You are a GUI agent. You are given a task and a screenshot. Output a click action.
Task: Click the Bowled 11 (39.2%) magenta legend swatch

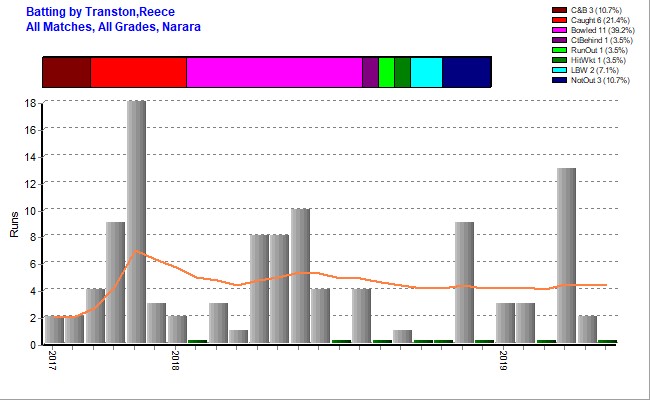pos(559,30)
